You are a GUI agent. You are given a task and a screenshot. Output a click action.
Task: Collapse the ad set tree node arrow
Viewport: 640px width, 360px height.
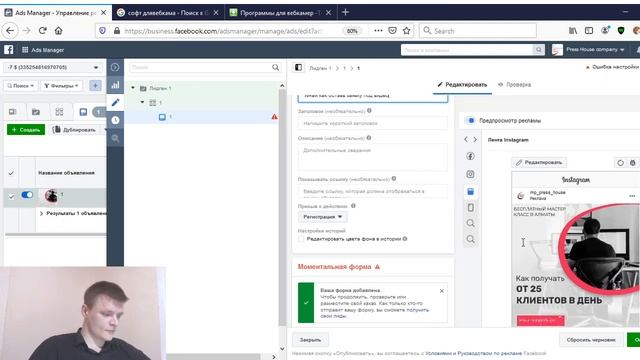(142, 102)
